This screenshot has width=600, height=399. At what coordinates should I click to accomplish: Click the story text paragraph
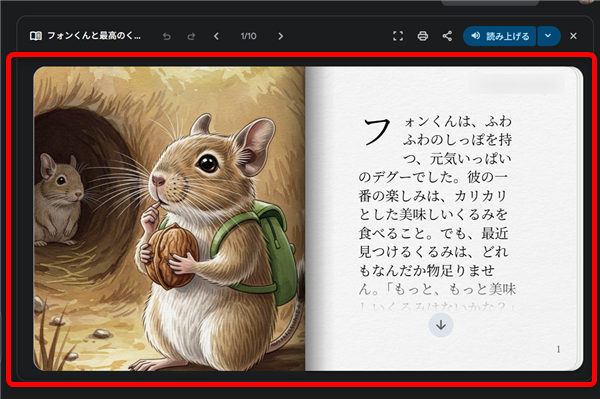coord(436,213)
